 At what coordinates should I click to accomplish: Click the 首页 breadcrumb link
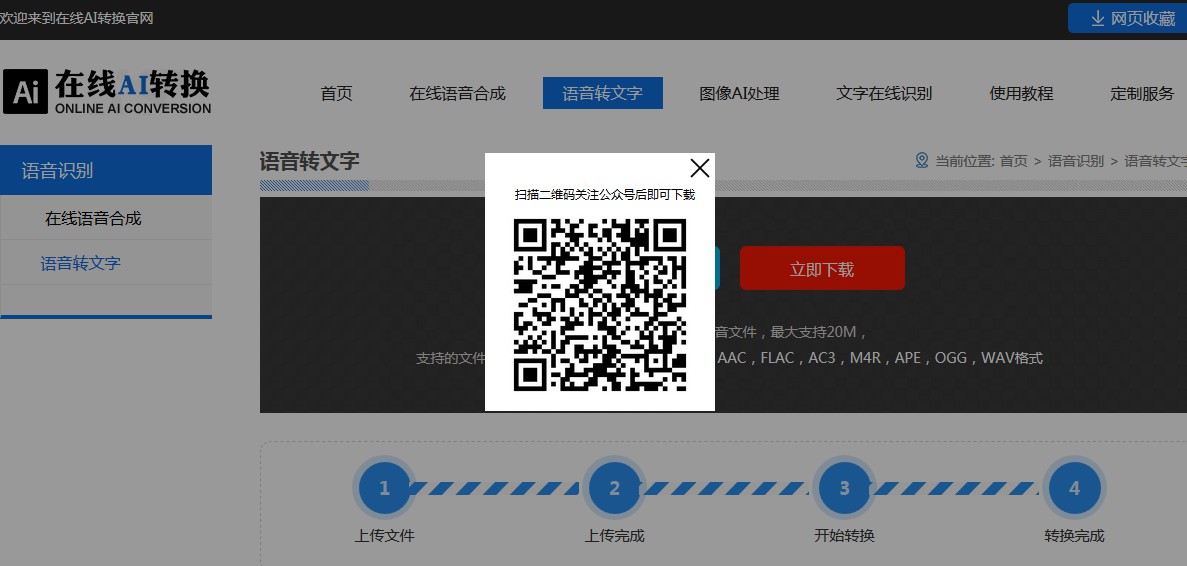[x=1014, y=160]
